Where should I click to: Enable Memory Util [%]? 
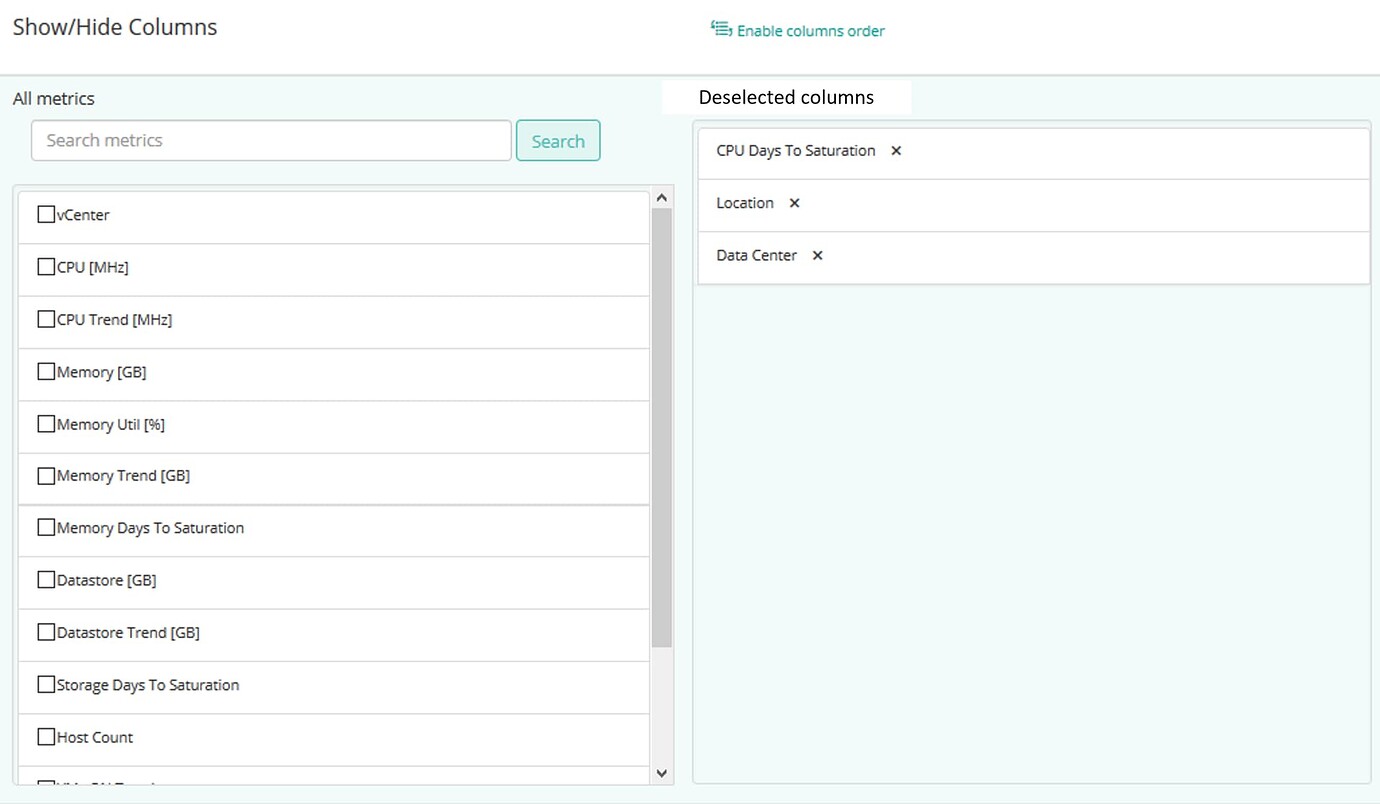coord(45,423)
